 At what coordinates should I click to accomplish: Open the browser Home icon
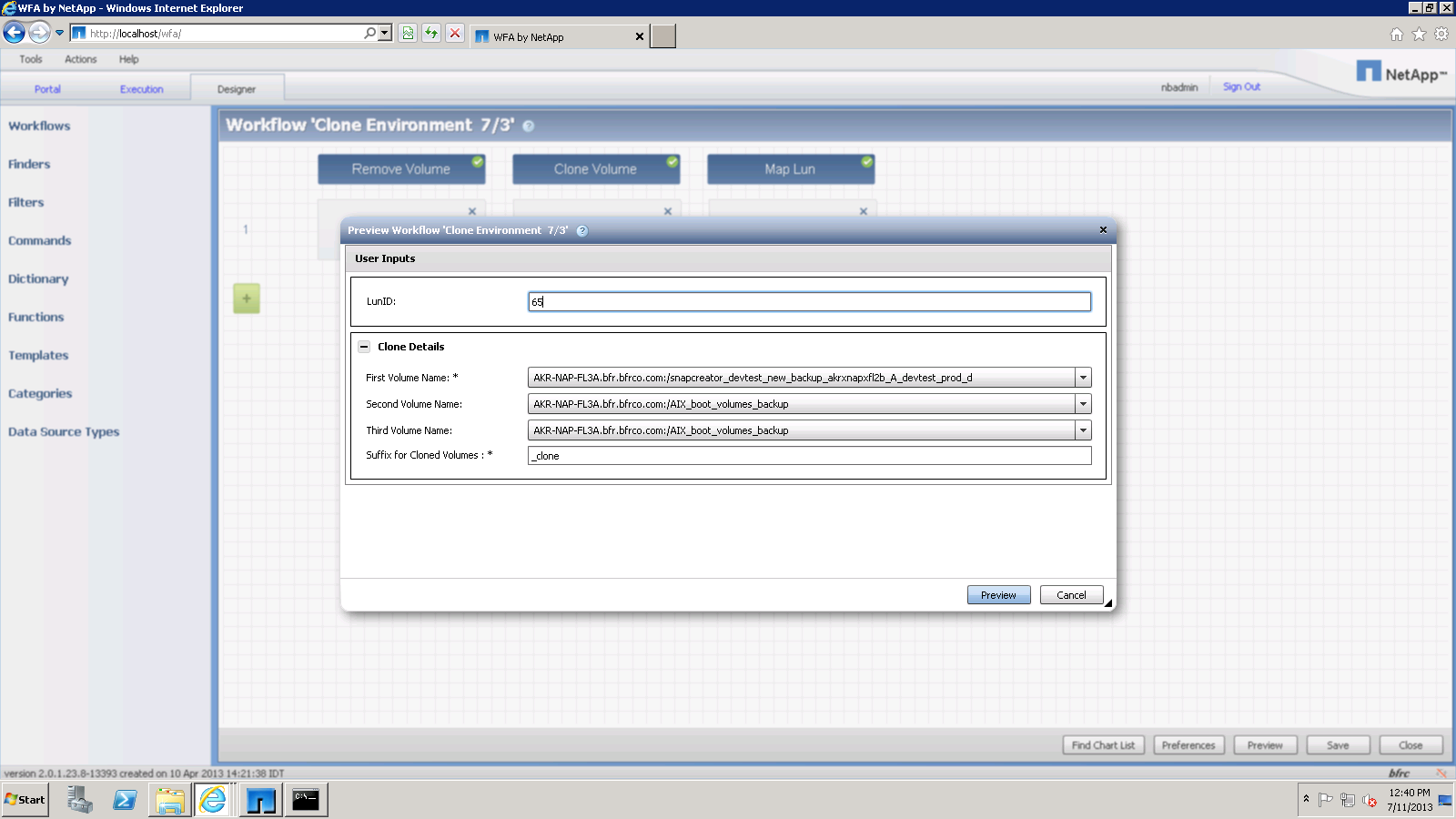tap(1397, 35)
